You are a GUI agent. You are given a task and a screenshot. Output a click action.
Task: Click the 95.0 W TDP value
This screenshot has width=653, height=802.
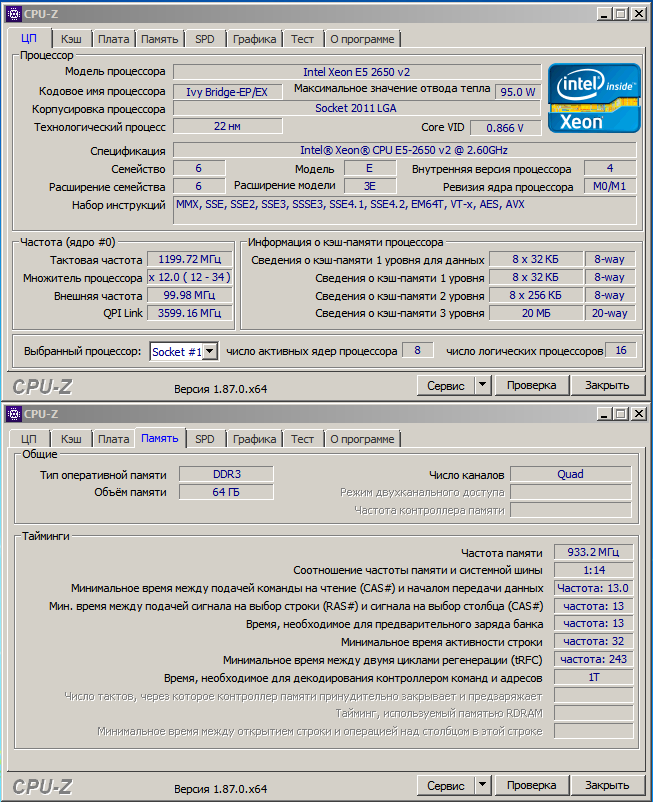[518, 92]
